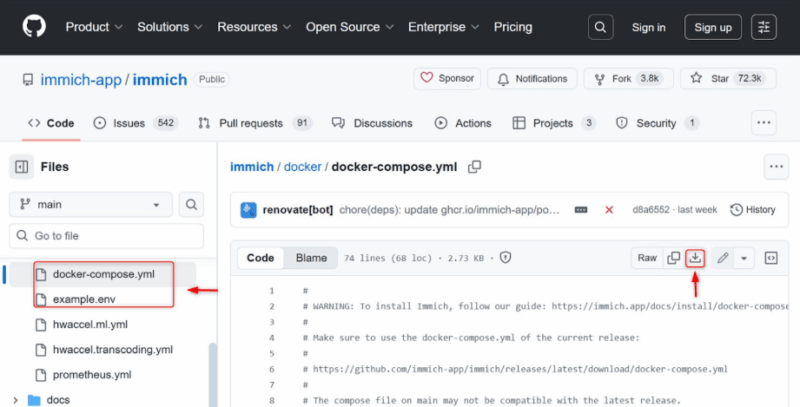
Task: Switch to the Code view tab
Action: click(x=260, y=258)
